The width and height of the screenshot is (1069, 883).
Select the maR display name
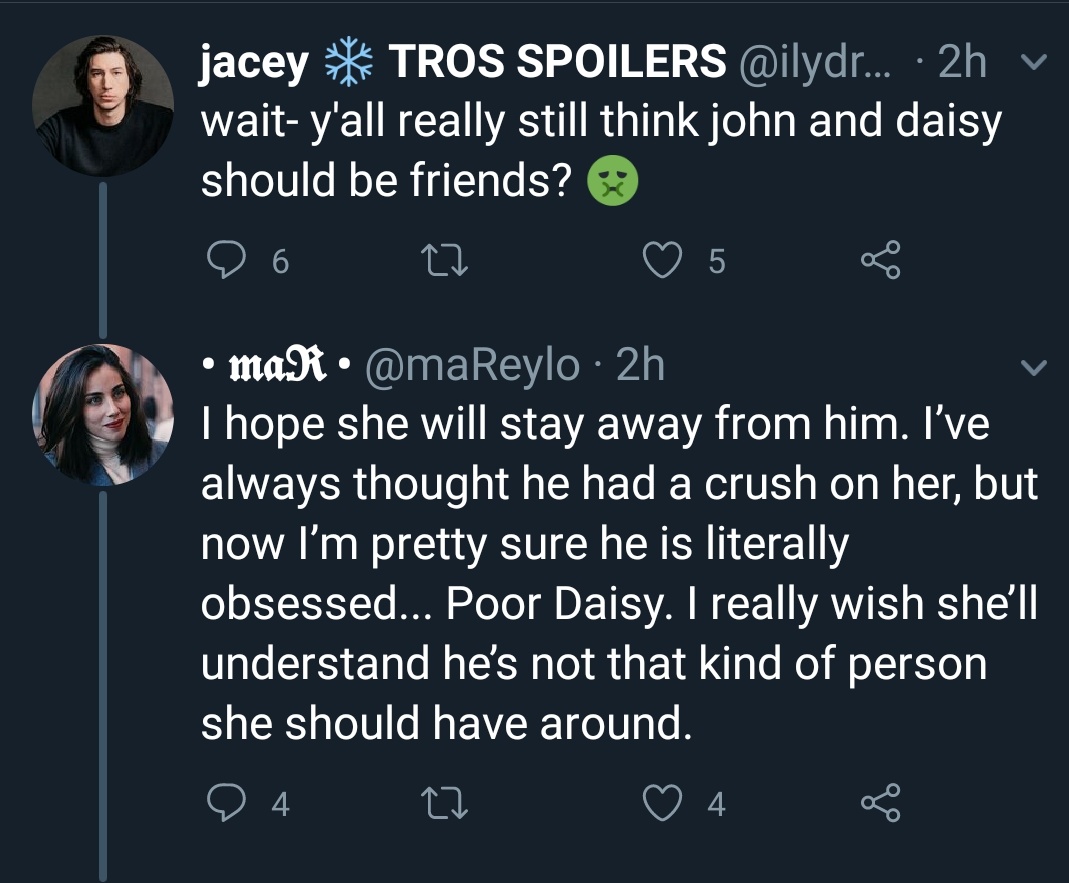pyautogui.click(x=271, y=367)
